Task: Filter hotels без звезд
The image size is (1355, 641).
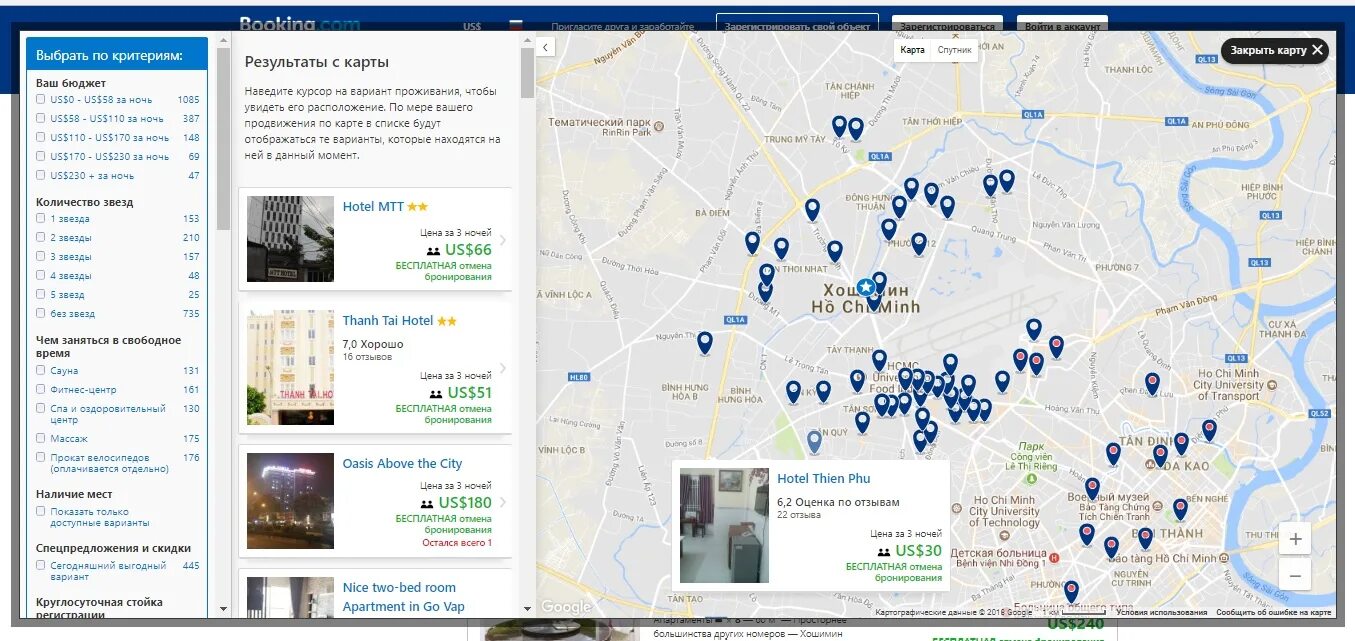Action: [x=40, y=314]
